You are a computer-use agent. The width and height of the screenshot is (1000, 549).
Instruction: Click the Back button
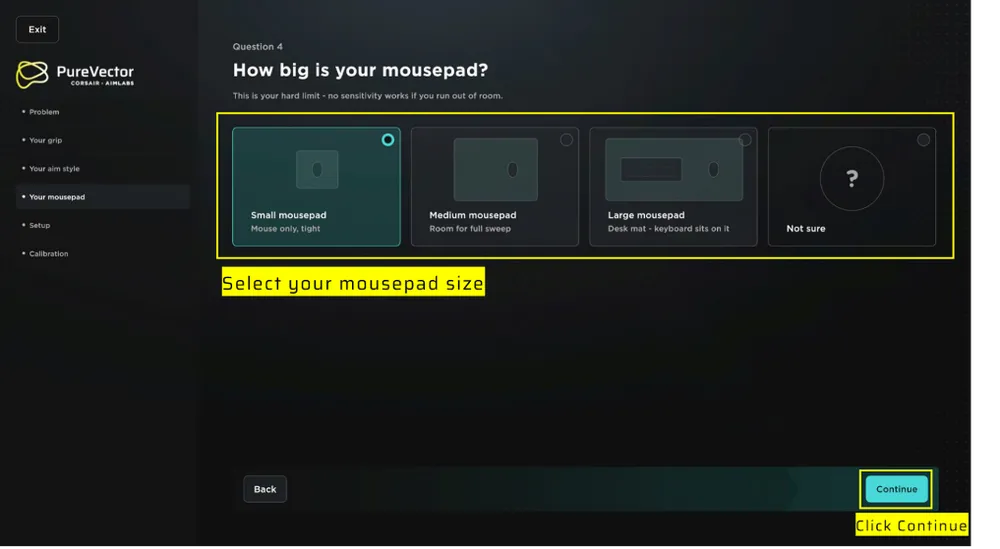pos(265,489)
